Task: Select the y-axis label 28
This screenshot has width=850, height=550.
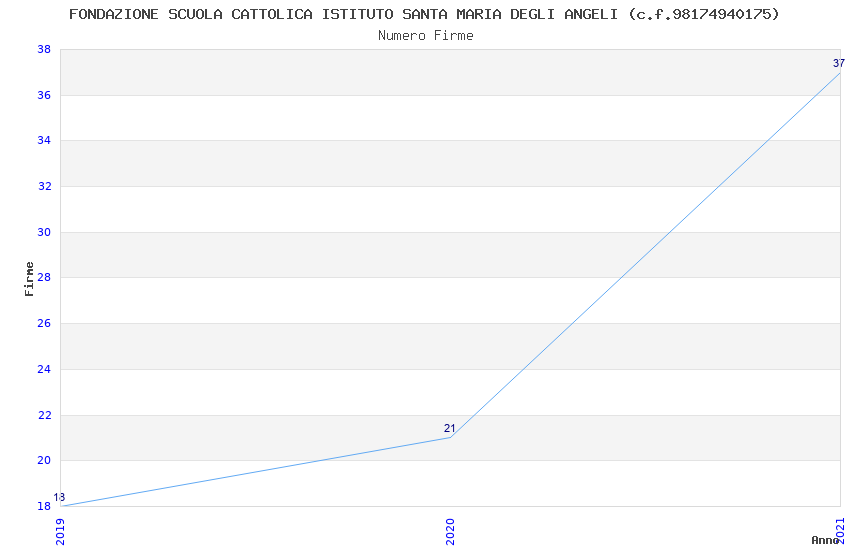Action: click(x=44, y=277)
